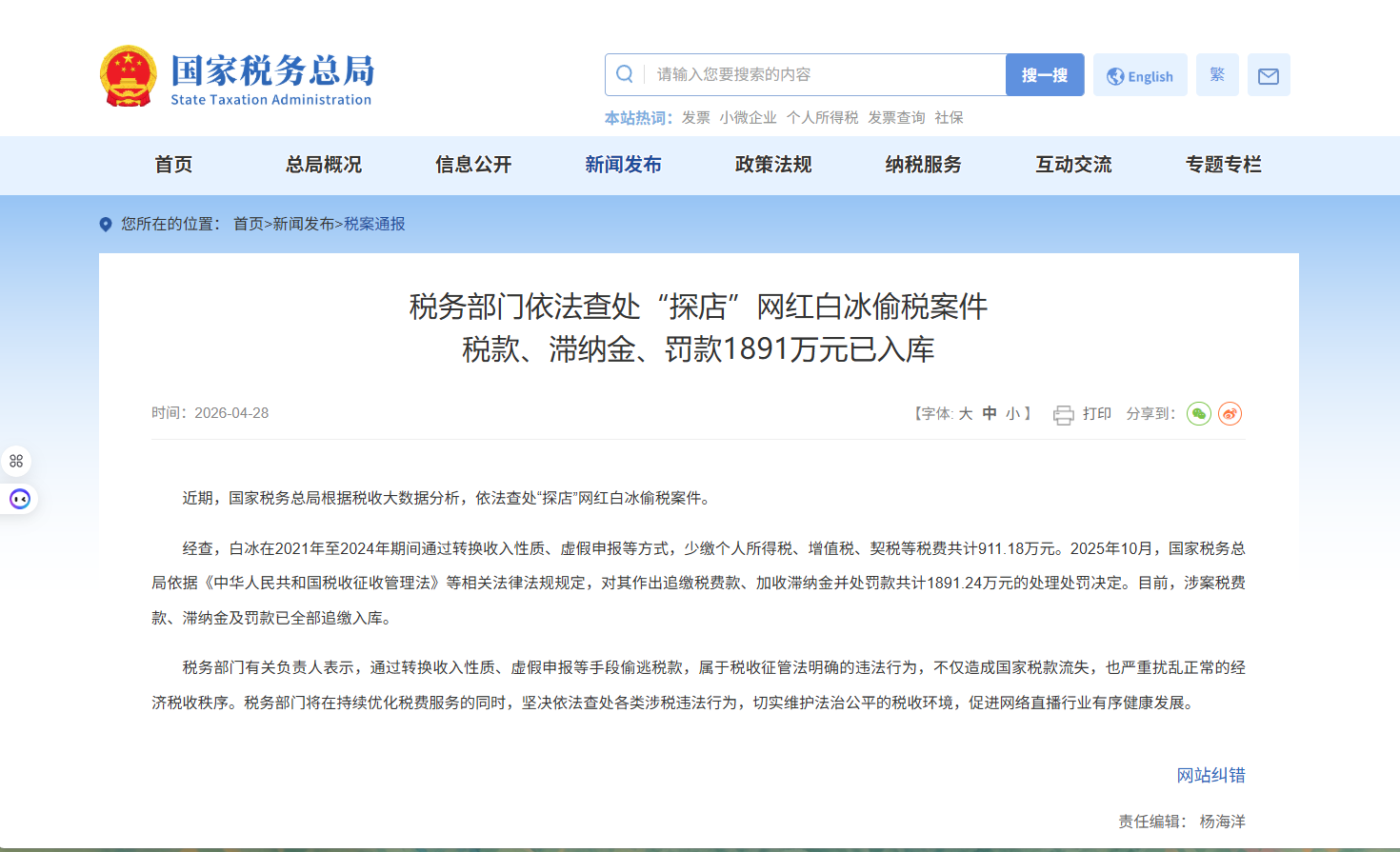Click the magnifier icon in search box

click(x=625, y=74)
